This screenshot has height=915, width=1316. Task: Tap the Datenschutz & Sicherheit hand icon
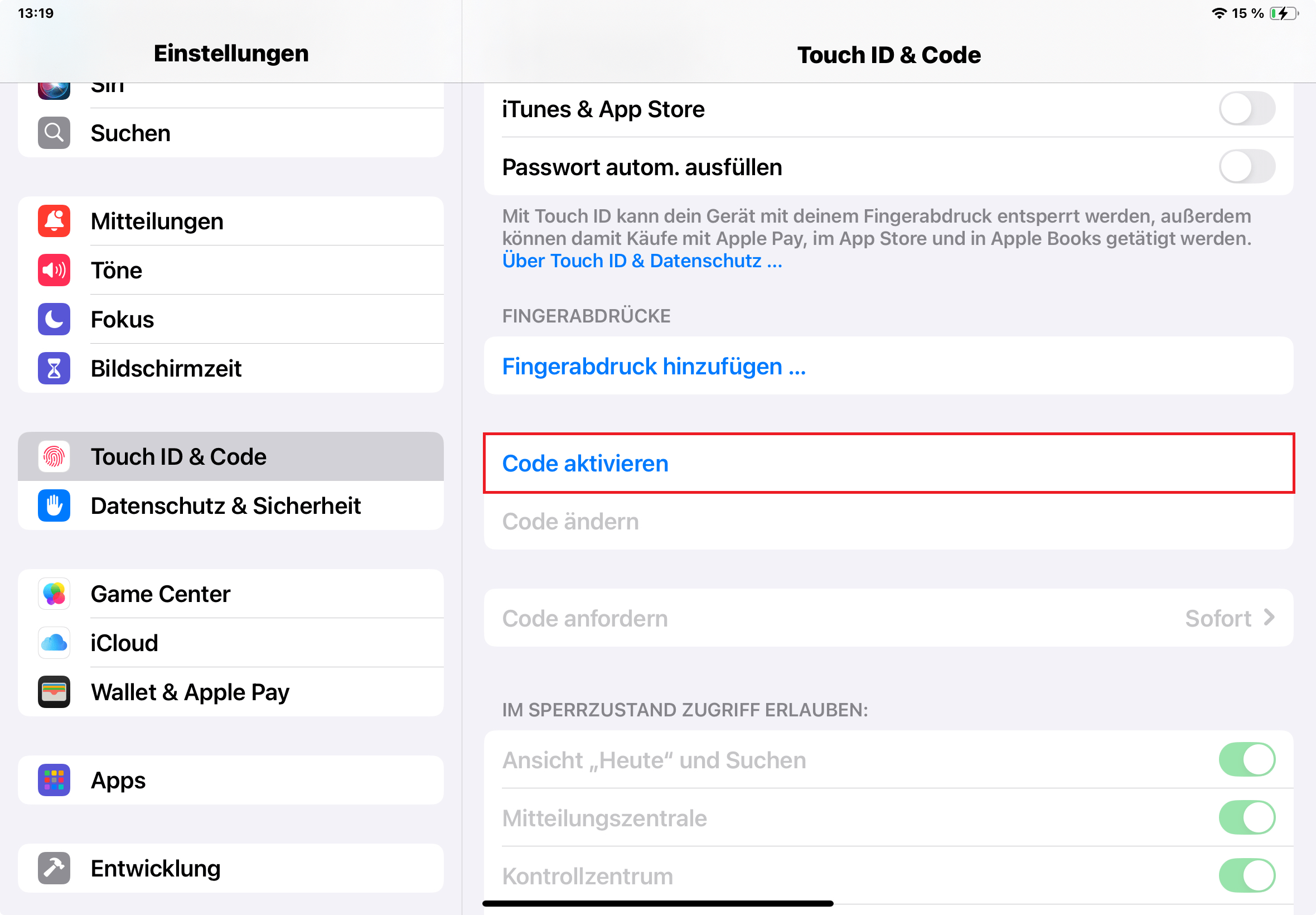click(54, 505)
